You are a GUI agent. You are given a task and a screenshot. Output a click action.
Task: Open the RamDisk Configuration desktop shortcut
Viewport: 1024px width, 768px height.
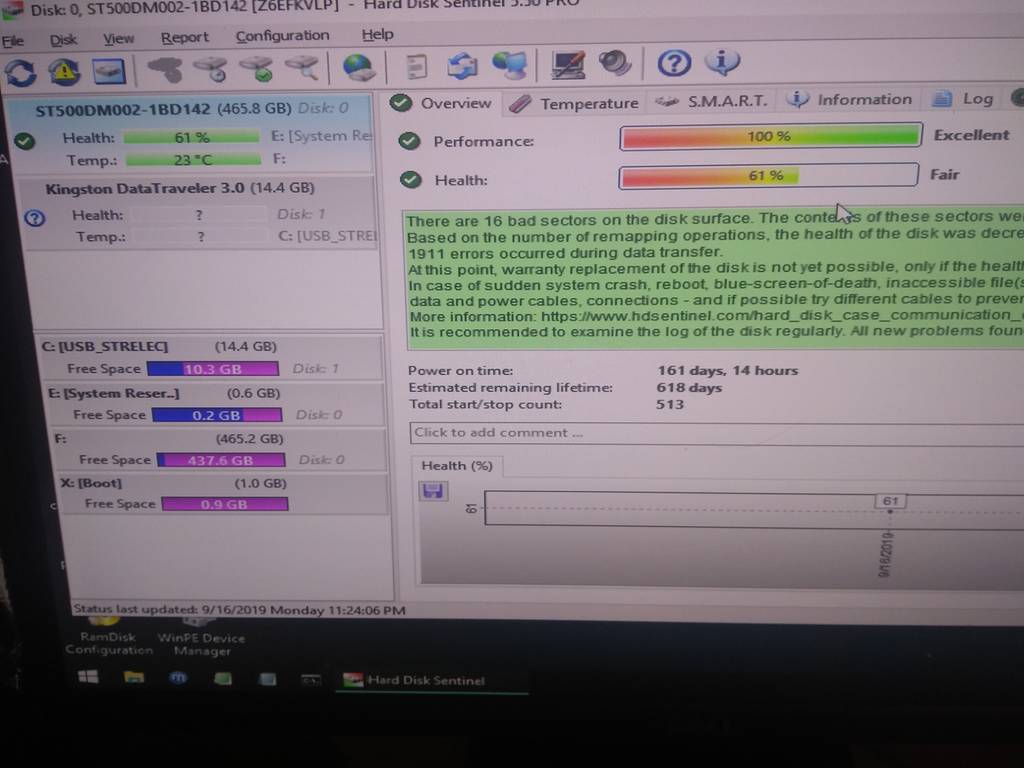108,635
